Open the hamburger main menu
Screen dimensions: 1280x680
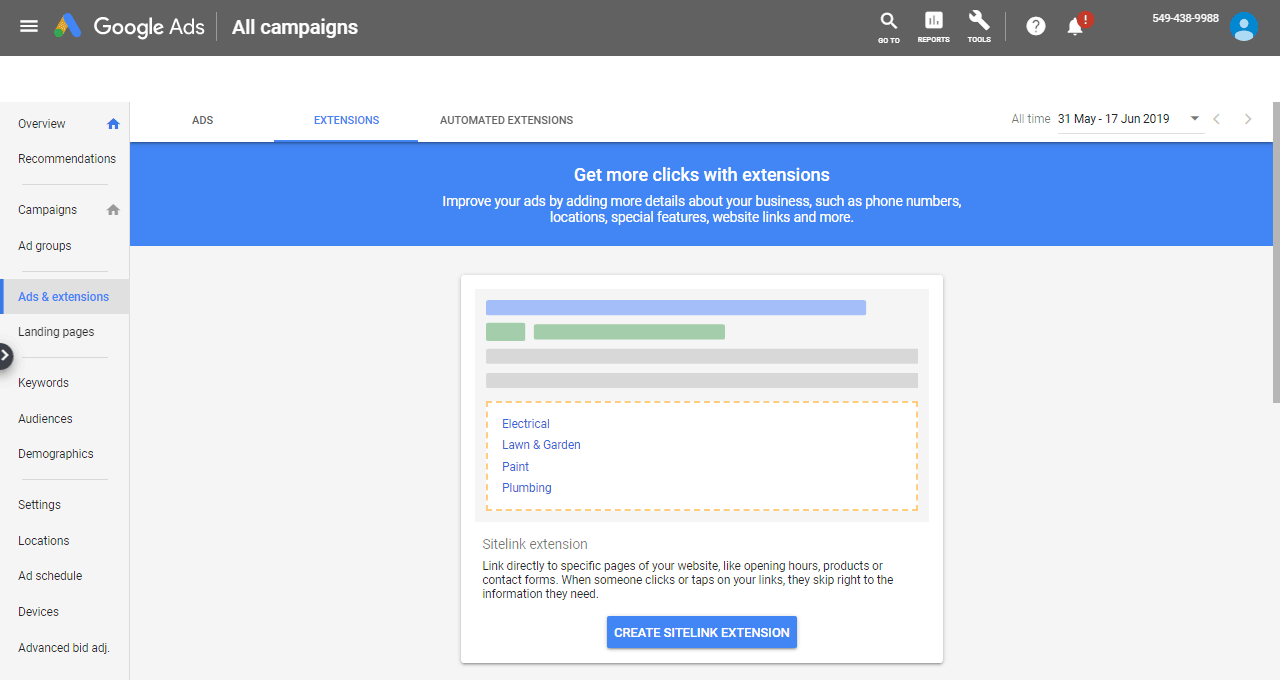[x=29, y=26]
